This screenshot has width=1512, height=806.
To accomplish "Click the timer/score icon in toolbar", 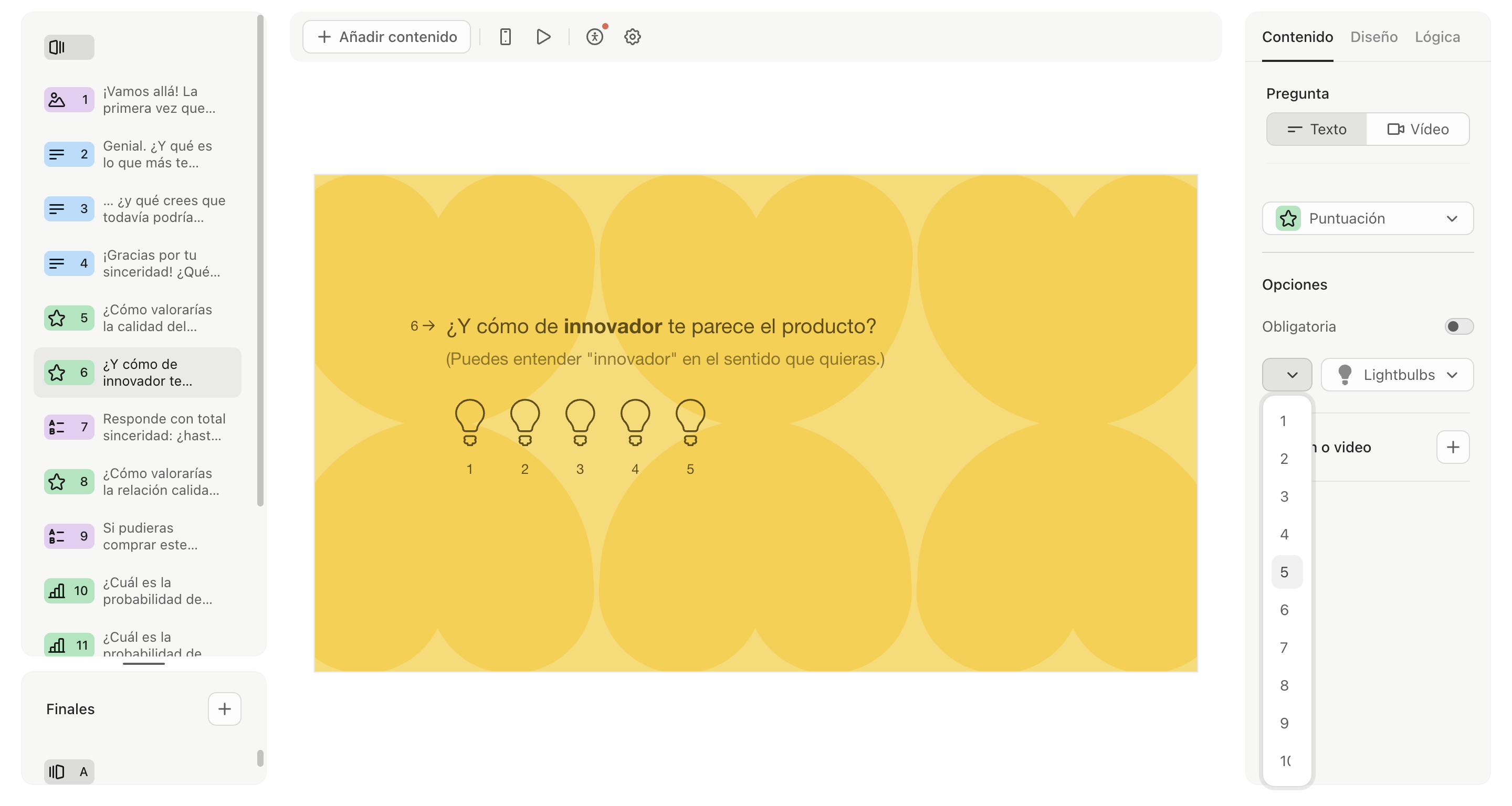I will pos(595,36).
